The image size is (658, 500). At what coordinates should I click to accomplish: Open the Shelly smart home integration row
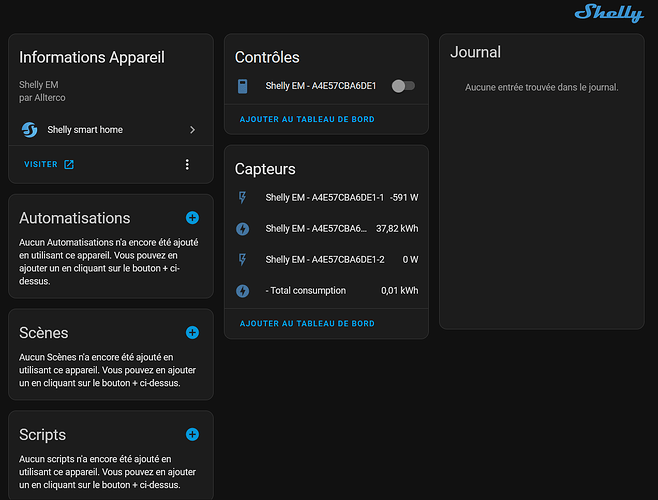[111, 130]
